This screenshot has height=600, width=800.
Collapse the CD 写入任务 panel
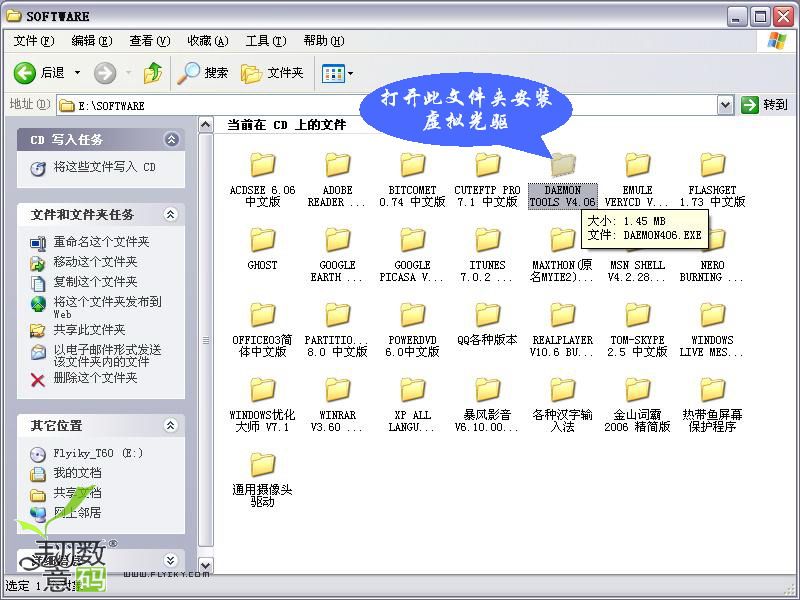coord(171,139)
